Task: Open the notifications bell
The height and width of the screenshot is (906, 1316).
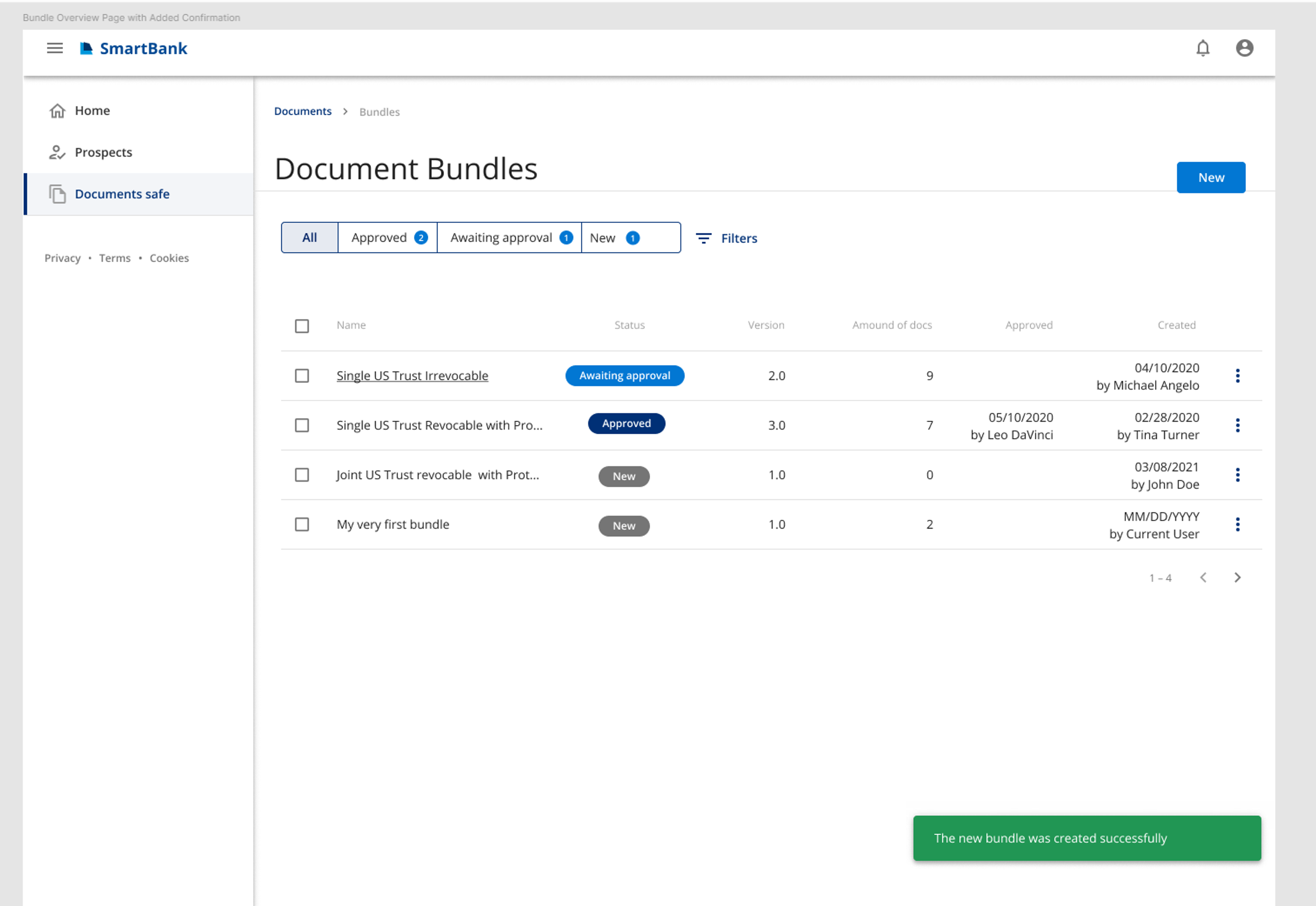Action: pos(1203,48)
